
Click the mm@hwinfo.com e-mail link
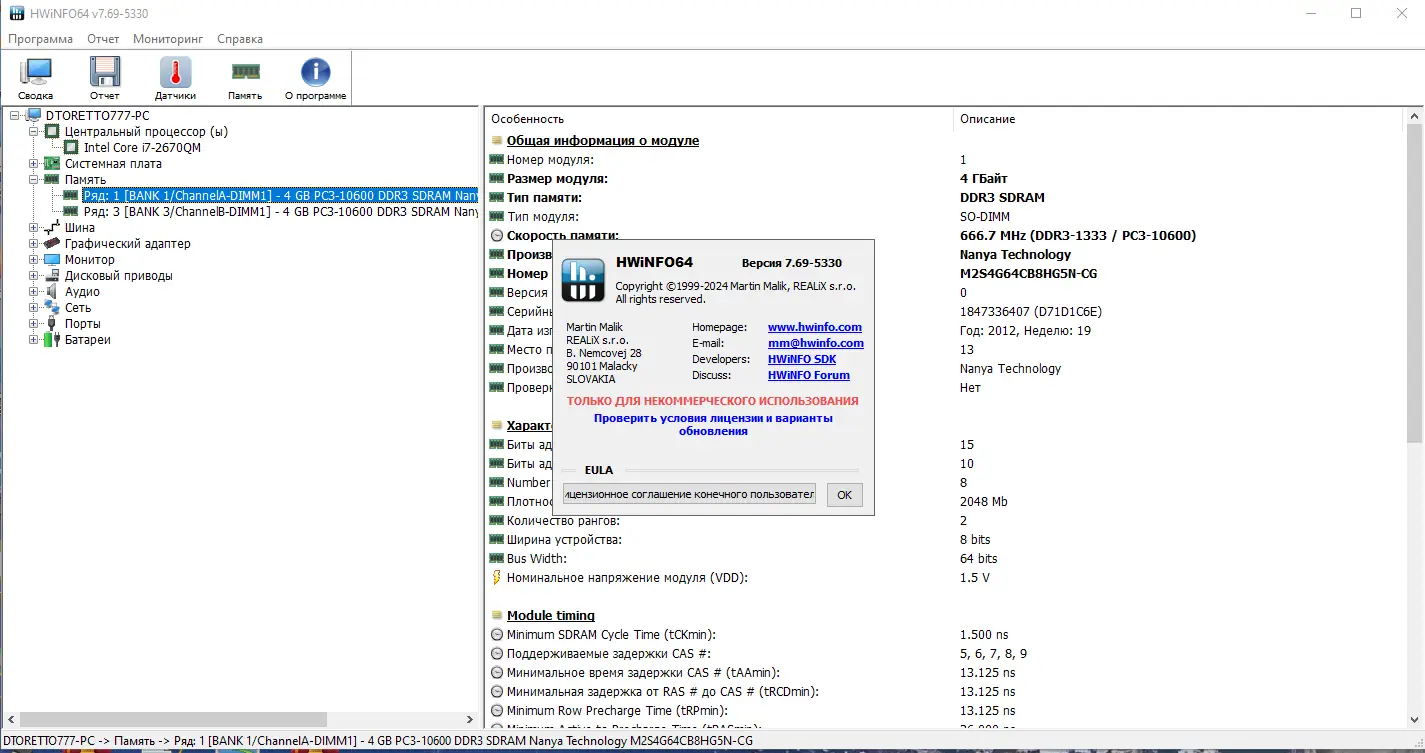tap(816, 343)
